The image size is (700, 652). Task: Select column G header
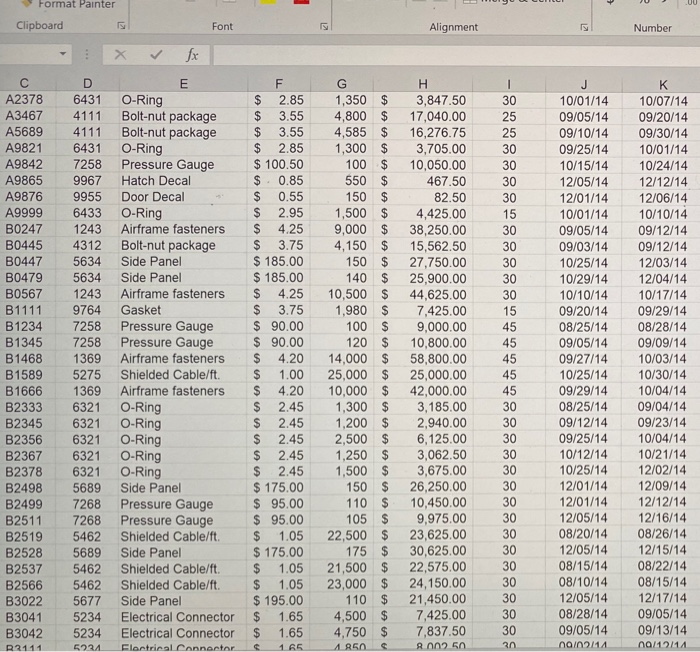click(342, 84)
